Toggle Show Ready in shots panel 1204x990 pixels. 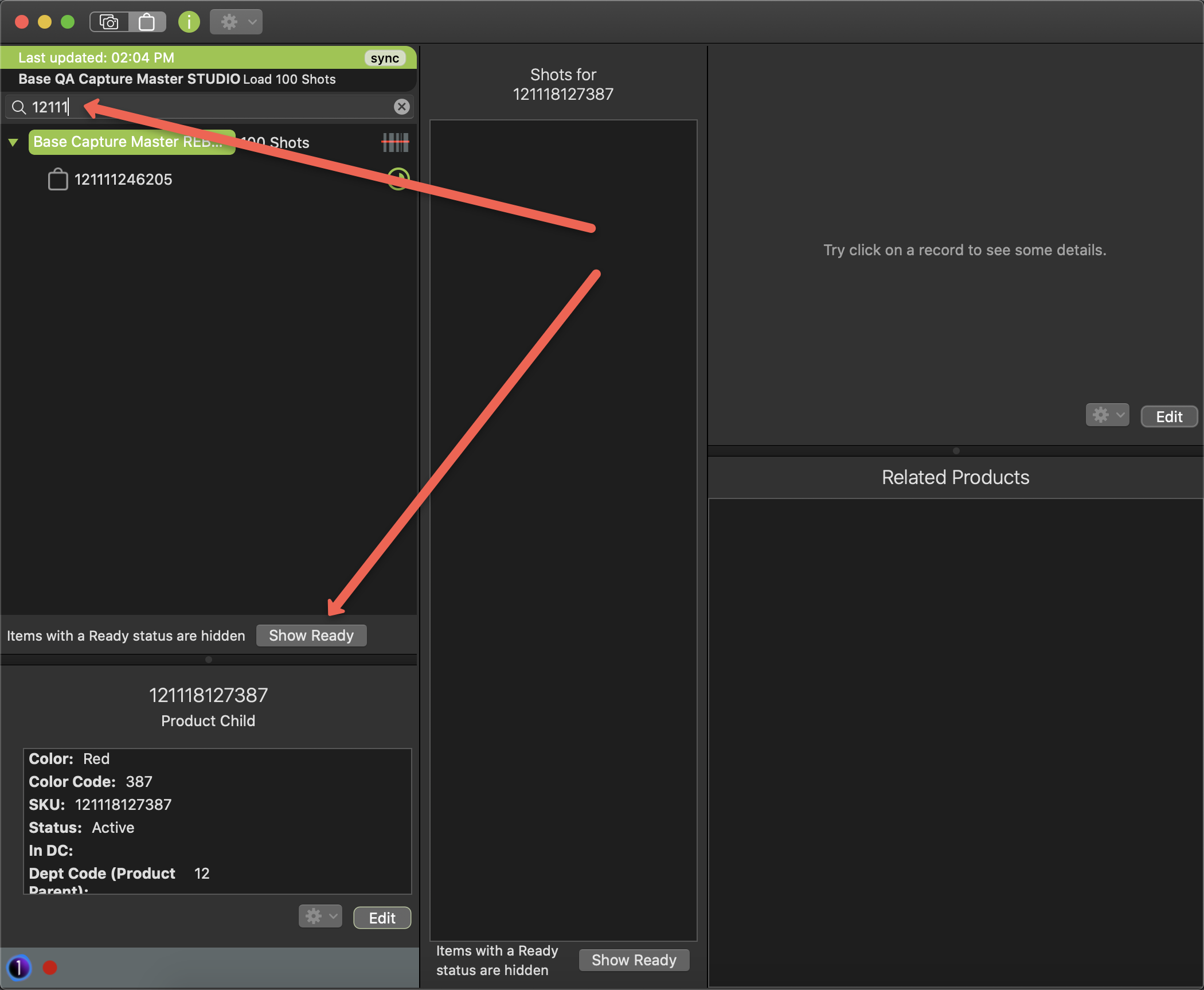click(634, 960)
